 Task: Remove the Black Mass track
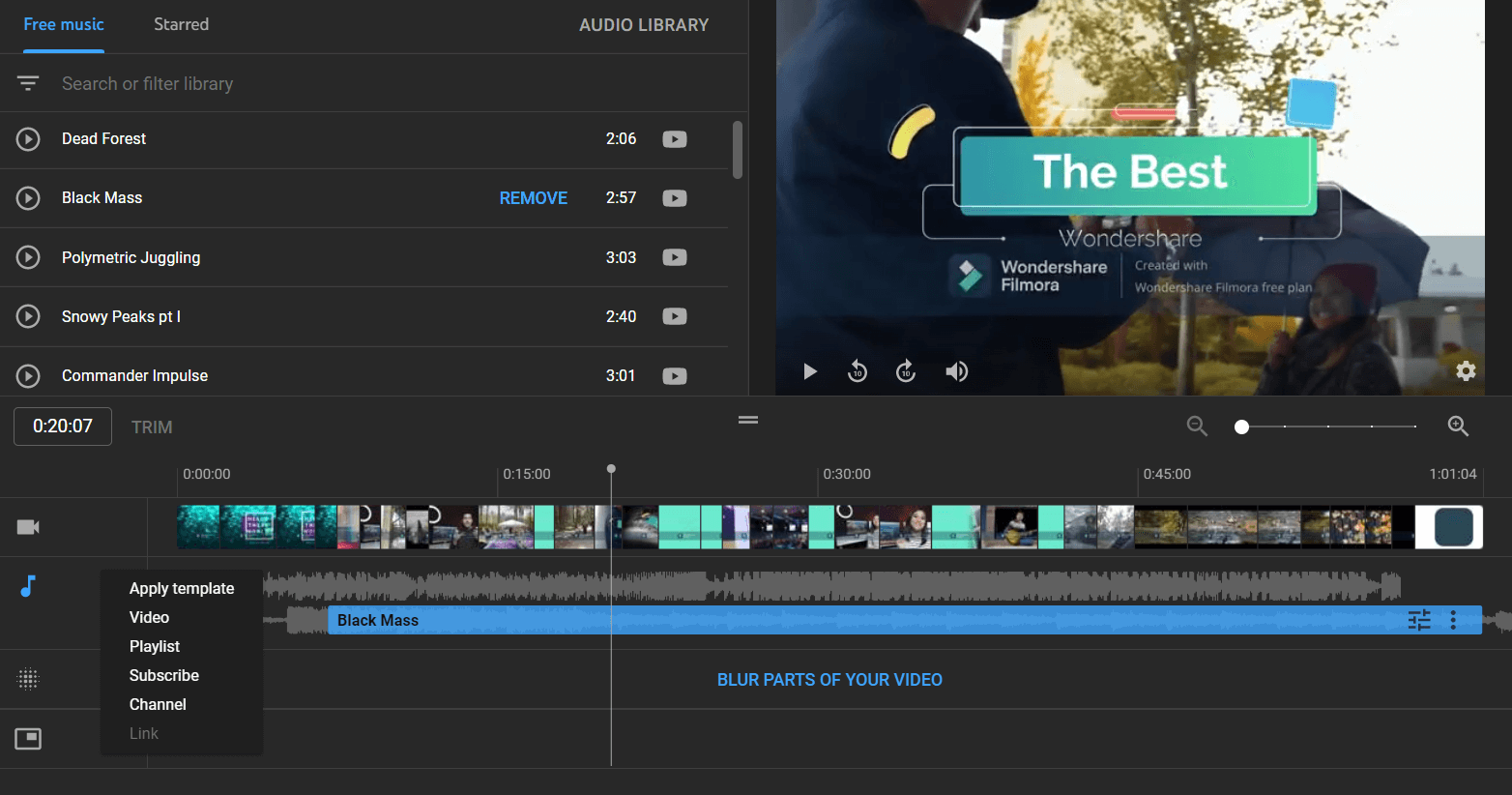point(533,198)
